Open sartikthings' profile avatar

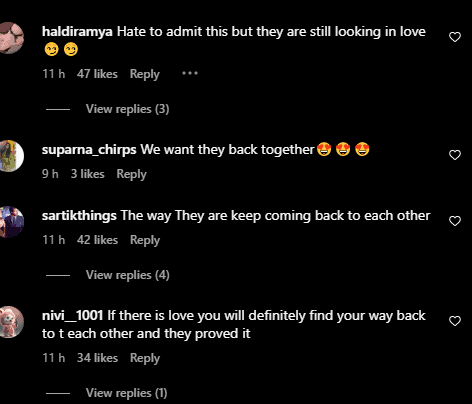(10, 222)
